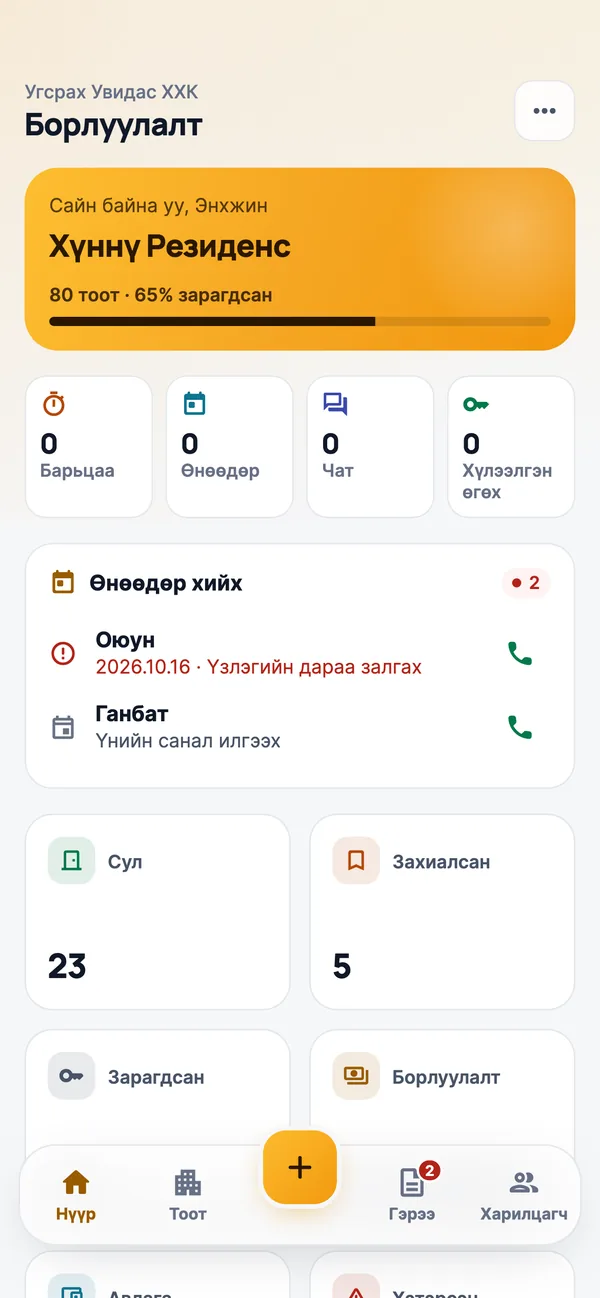The image size is (600, 1298).
Task: Tap the calendar icon beside Ганбат
Action: (x=63, y=727)
